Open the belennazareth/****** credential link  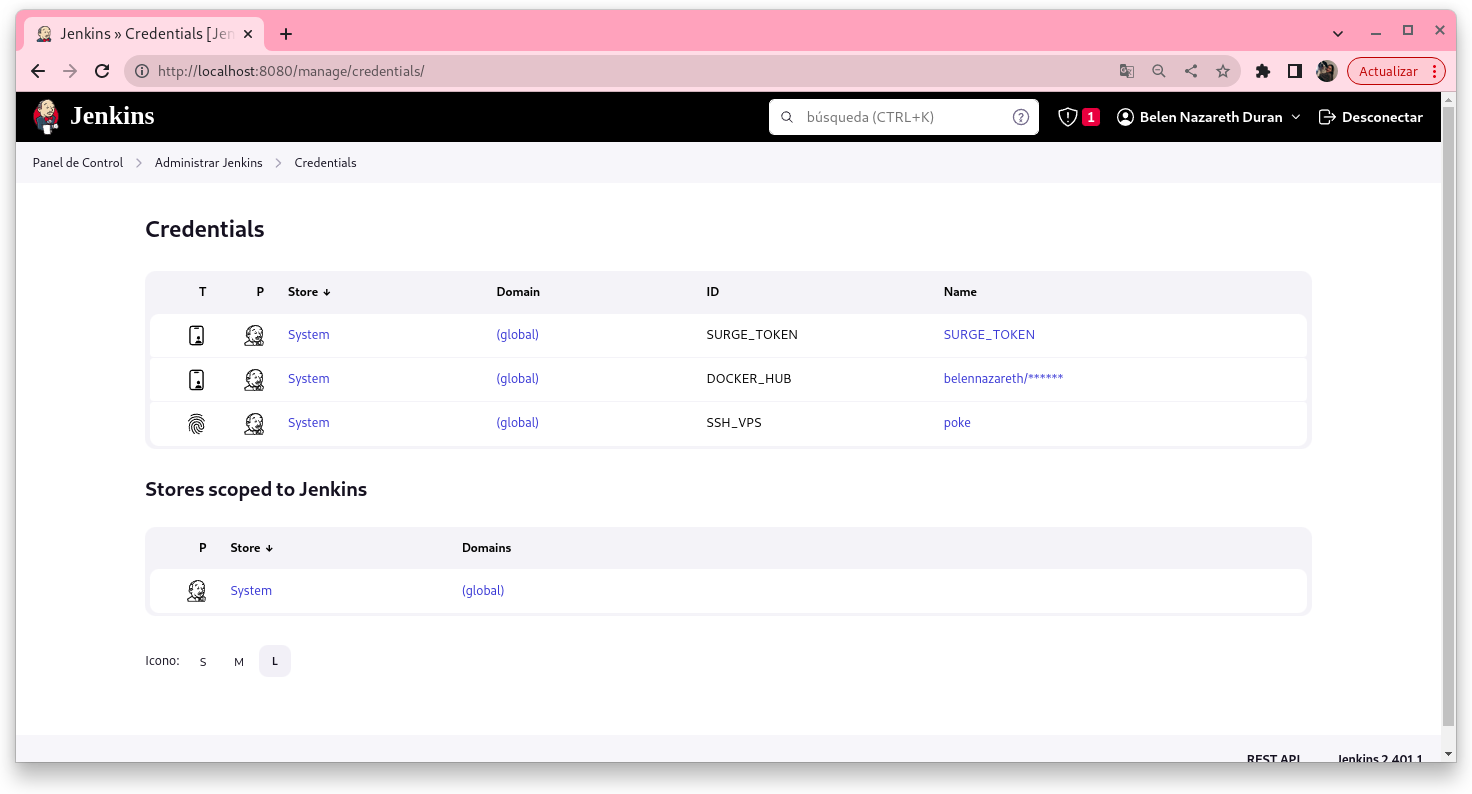1002,379
